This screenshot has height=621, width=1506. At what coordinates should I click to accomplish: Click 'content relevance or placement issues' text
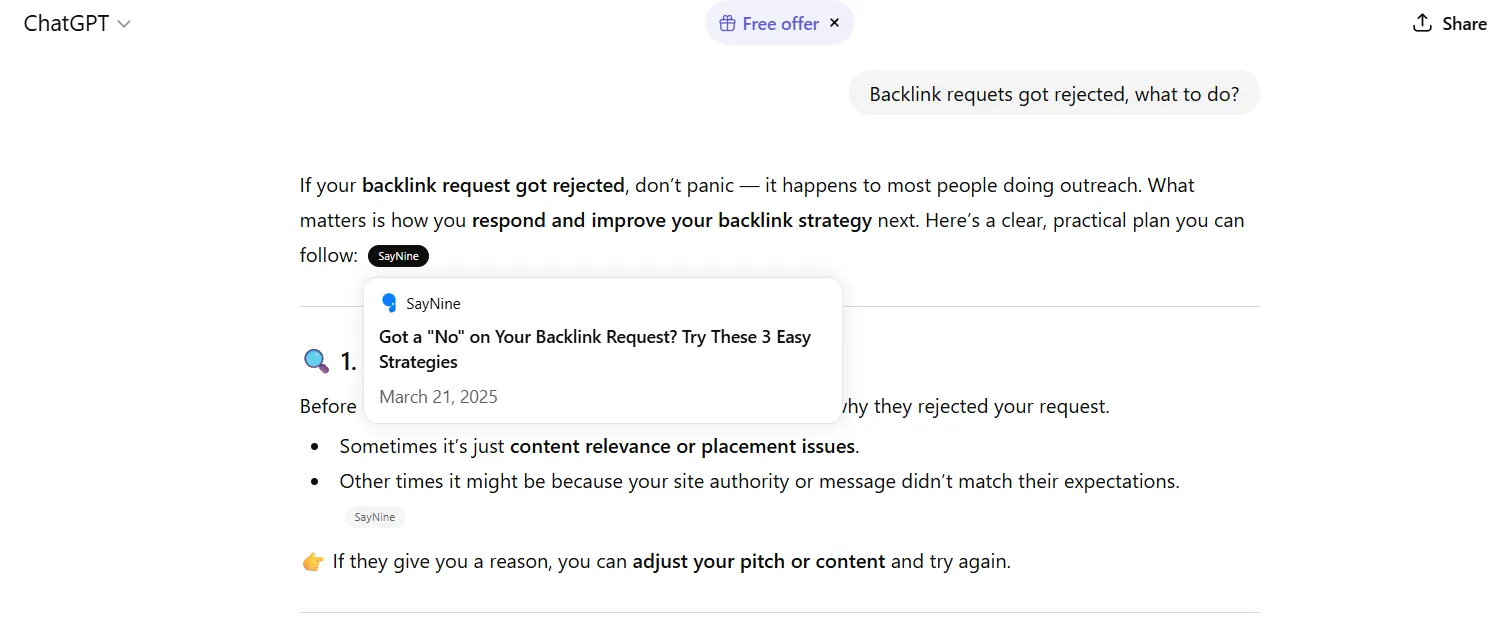click(x=682, y=446)
